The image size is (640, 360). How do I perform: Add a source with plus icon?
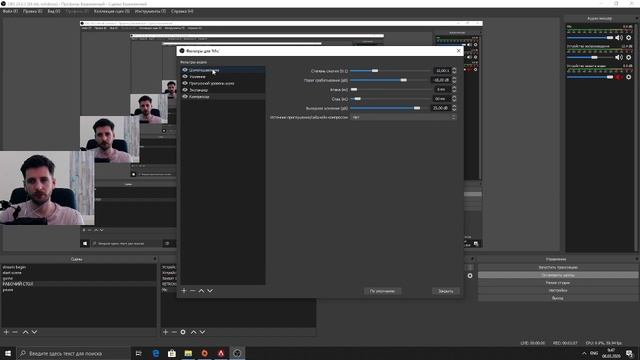pyautogui.click(x=165, y=332)
